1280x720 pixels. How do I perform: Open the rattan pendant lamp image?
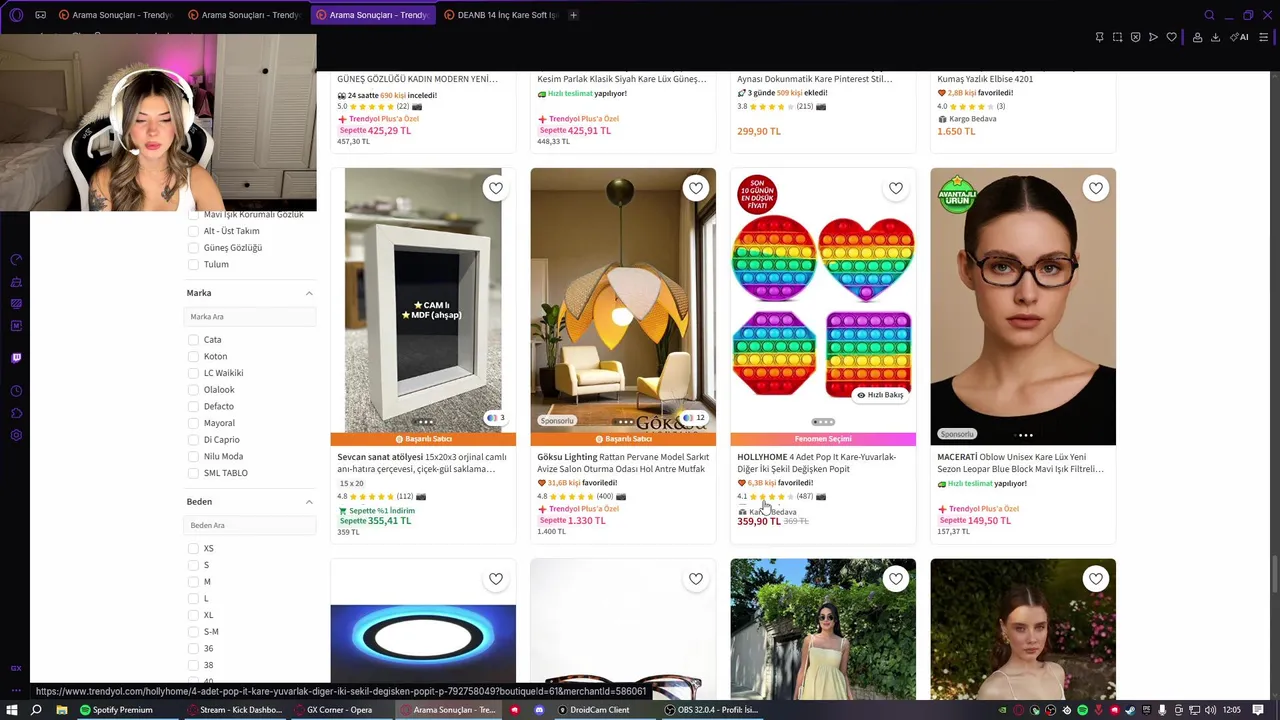623,300
